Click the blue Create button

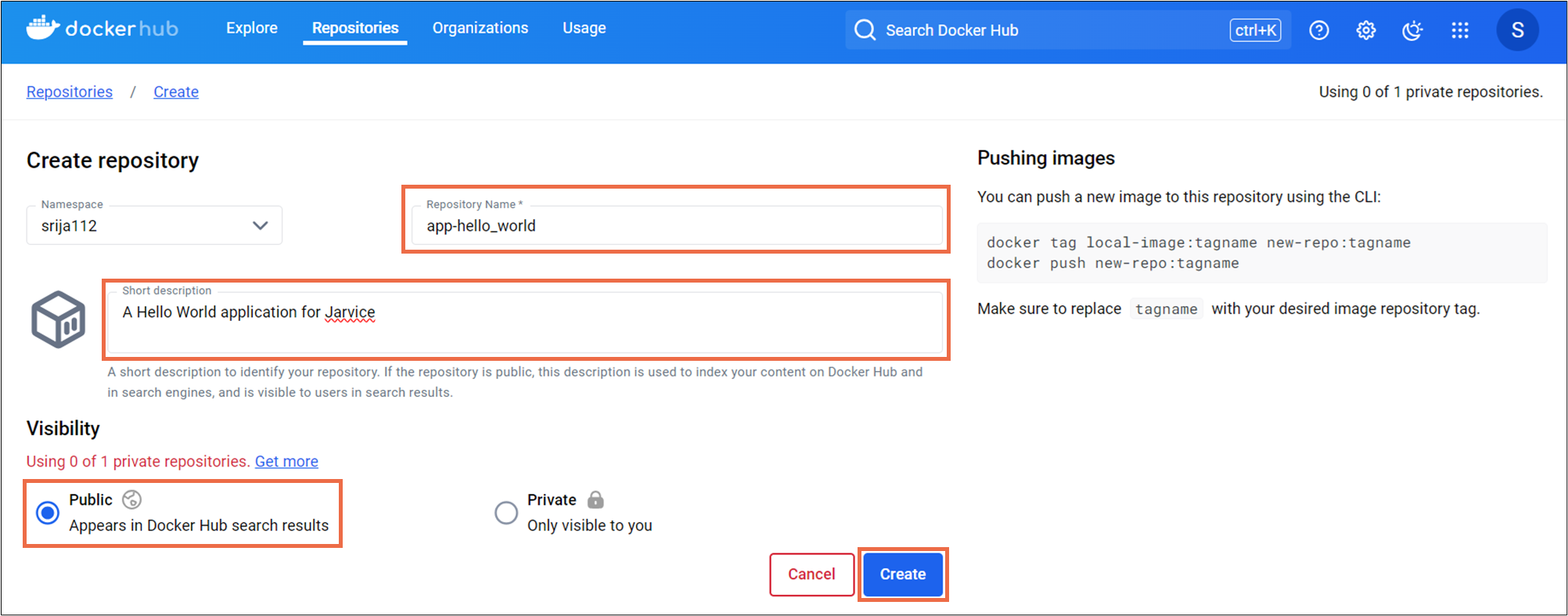903,575
